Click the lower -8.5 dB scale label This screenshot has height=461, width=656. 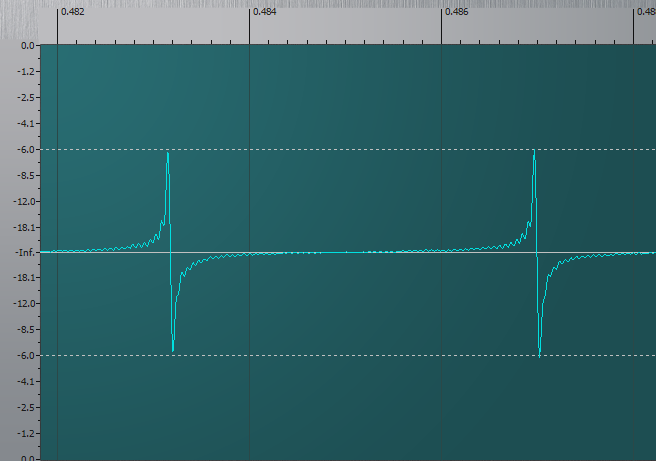pos(26,329)
